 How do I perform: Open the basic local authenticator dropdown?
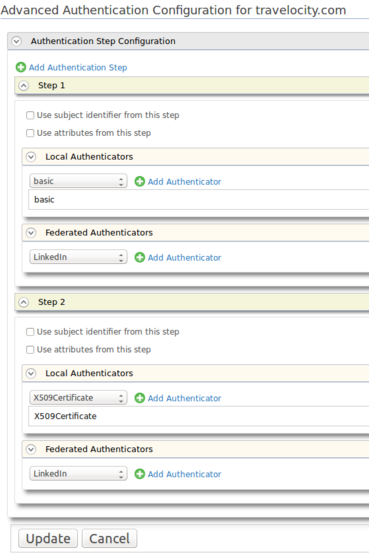[78, 181]
